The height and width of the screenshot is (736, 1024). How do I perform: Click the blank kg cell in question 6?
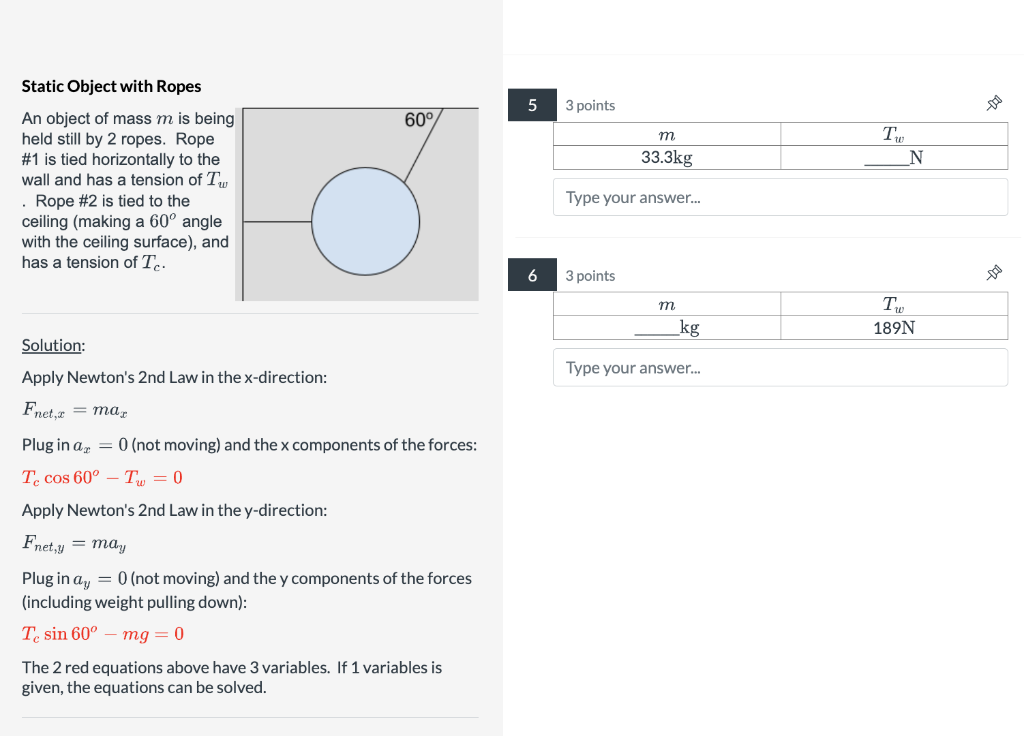667,327
